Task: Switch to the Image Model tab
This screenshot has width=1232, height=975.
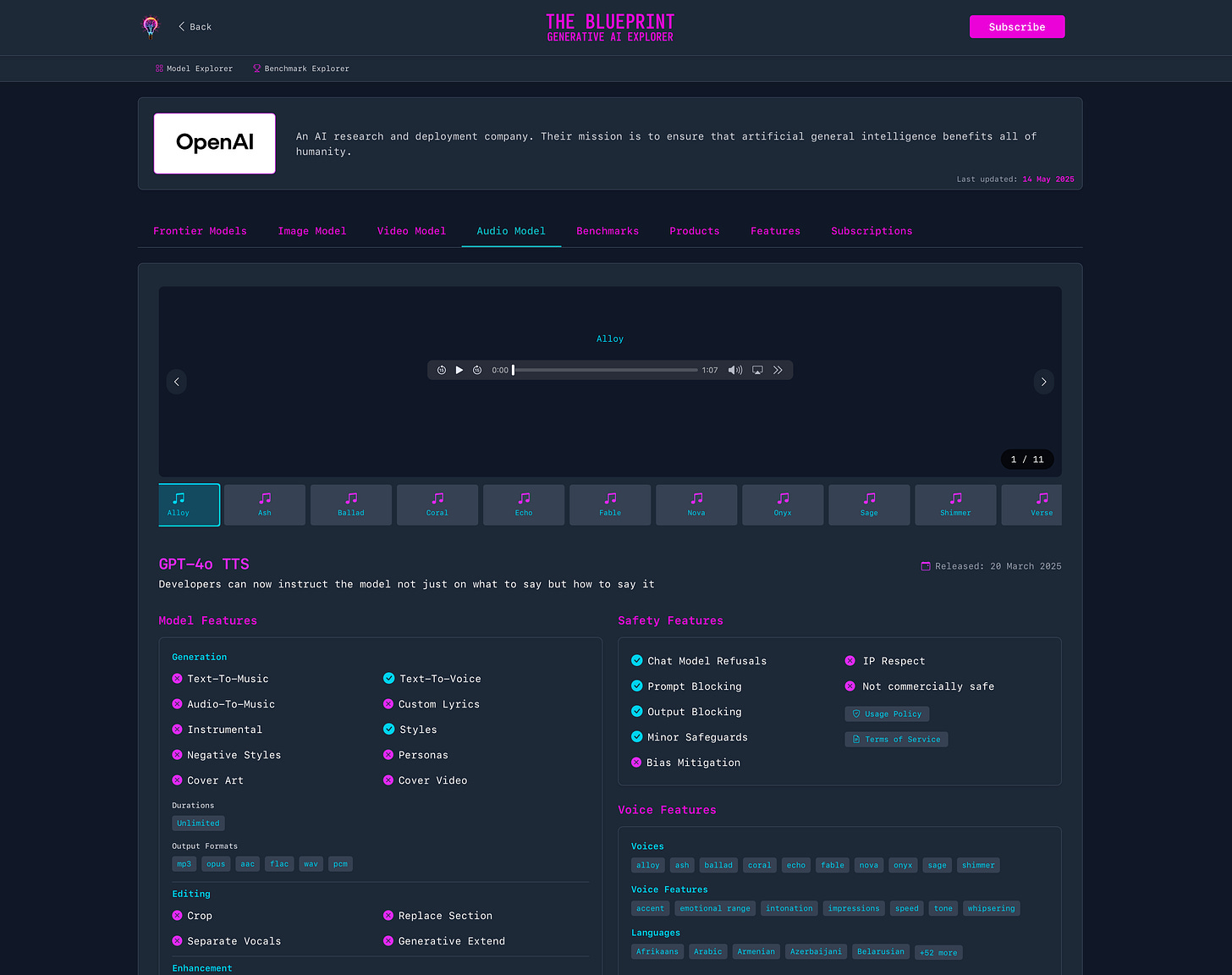Action: tap(312, 231)
